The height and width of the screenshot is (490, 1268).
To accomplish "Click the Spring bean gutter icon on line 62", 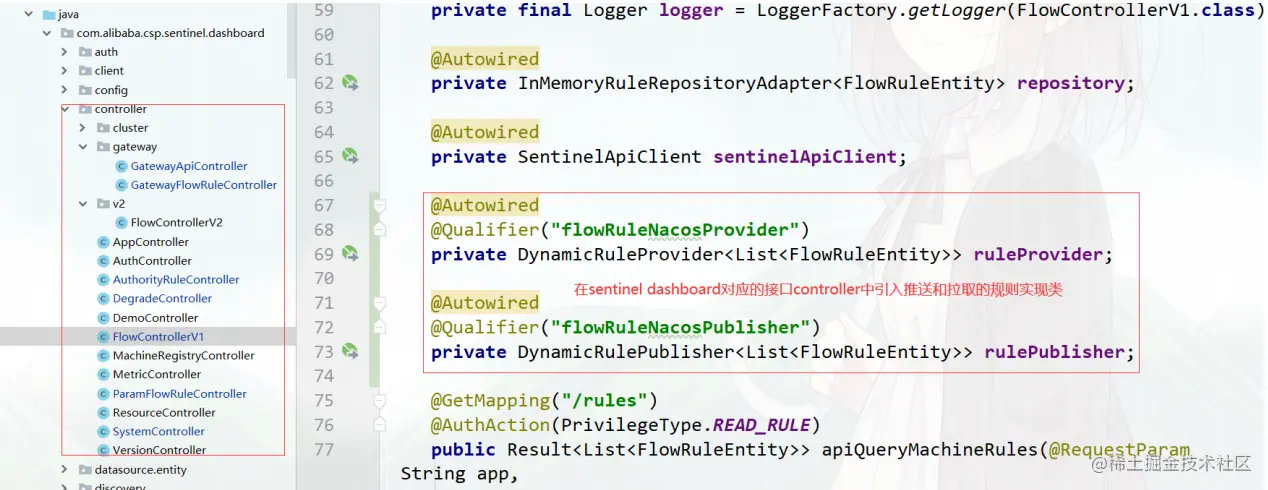I will pyautogui.click(x=350, y=83).
